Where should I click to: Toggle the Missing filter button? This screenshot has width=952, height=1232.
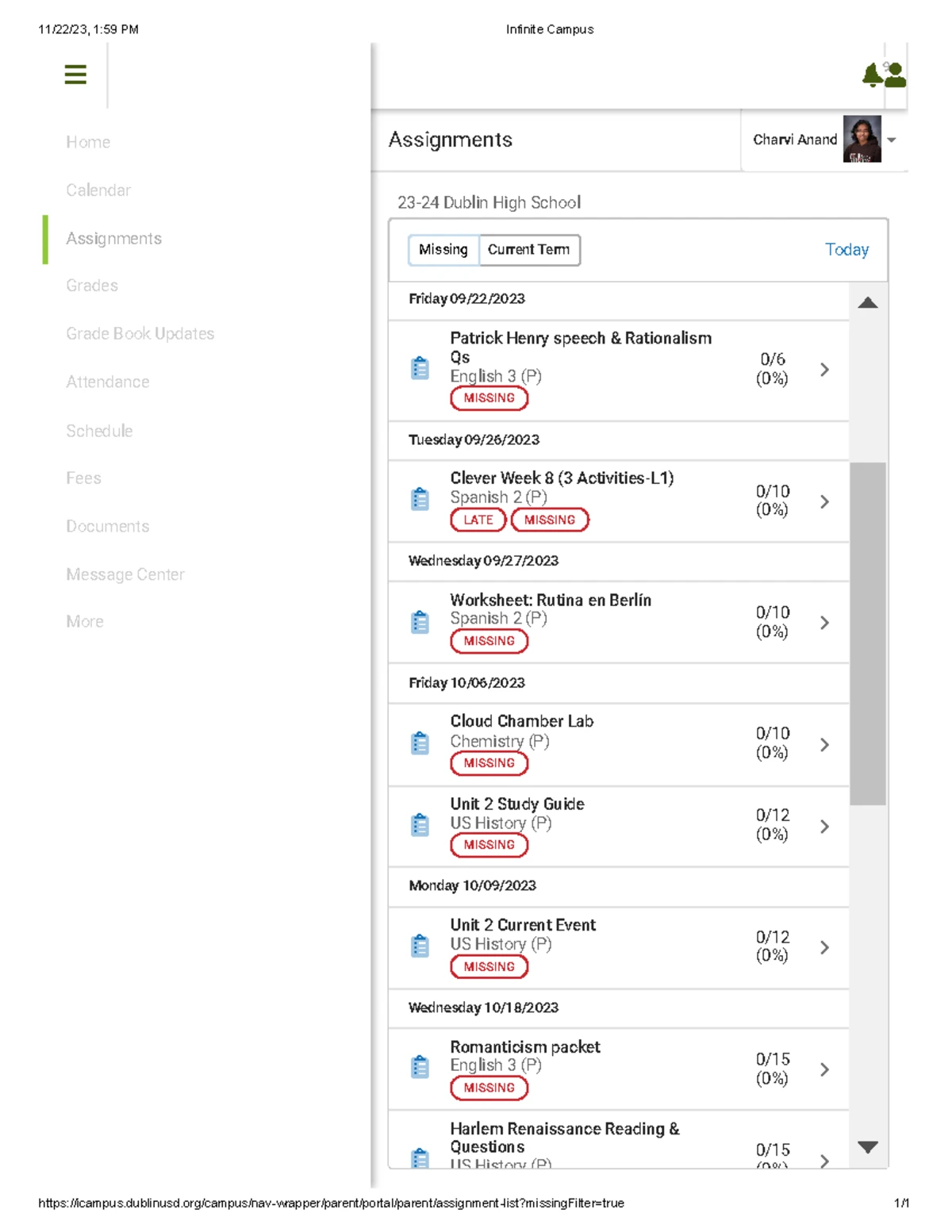pyautogui.click(x=443, y=250)
